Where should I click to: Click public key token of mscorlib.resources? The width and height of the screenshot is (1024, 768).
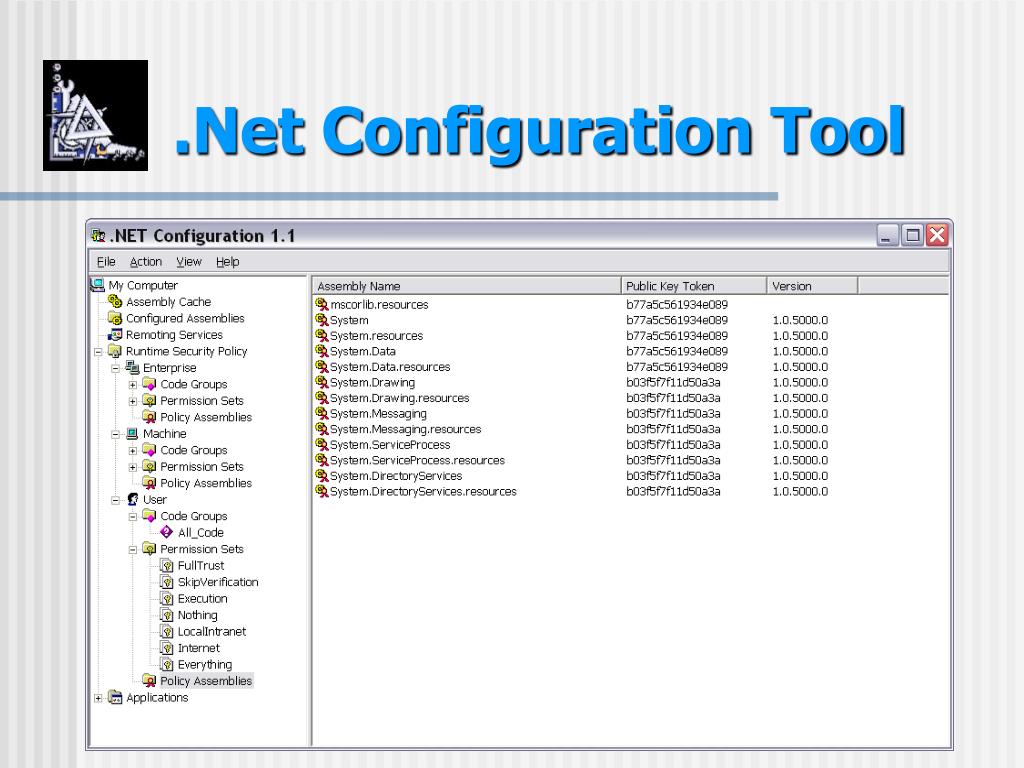677,304
